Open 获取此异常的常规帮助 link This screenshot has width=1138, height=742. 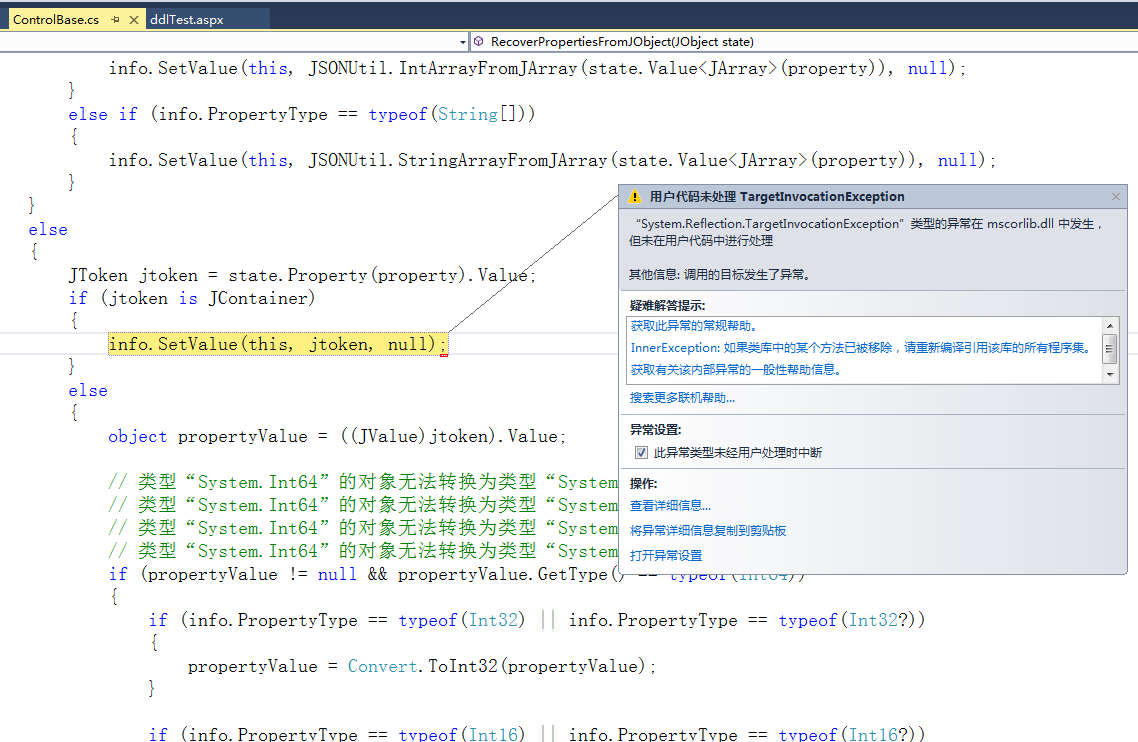694,326
